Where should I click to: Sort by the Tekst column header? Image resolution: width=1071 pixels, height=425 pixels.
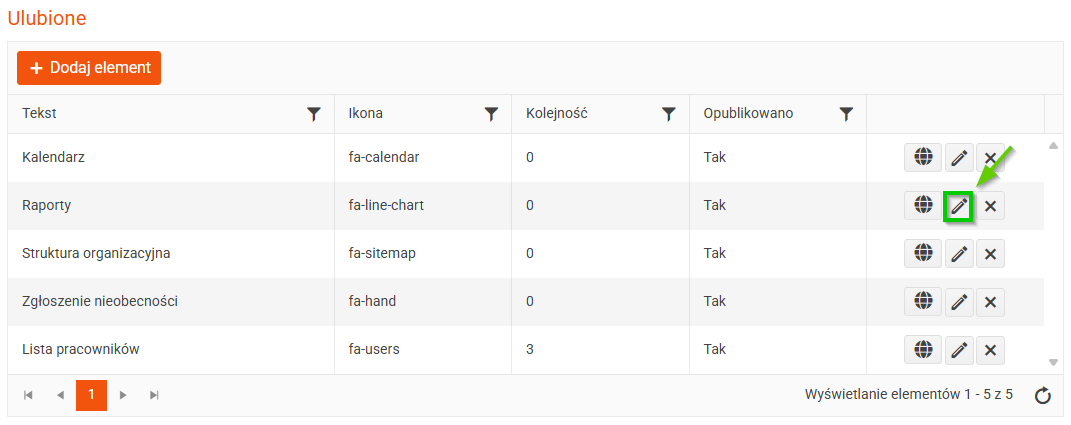click(x=40, y=113)
